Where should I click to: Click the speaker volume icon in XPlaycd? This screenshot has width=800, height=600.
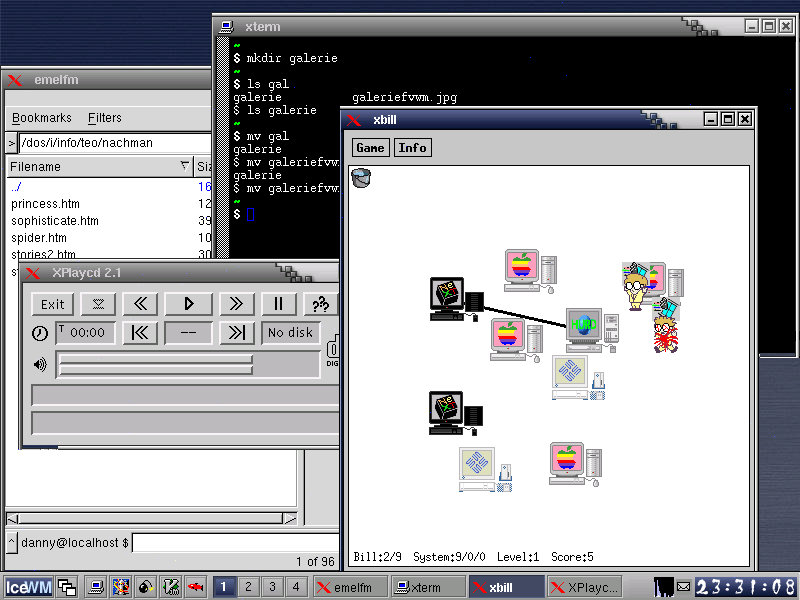(x=40, y=364)
